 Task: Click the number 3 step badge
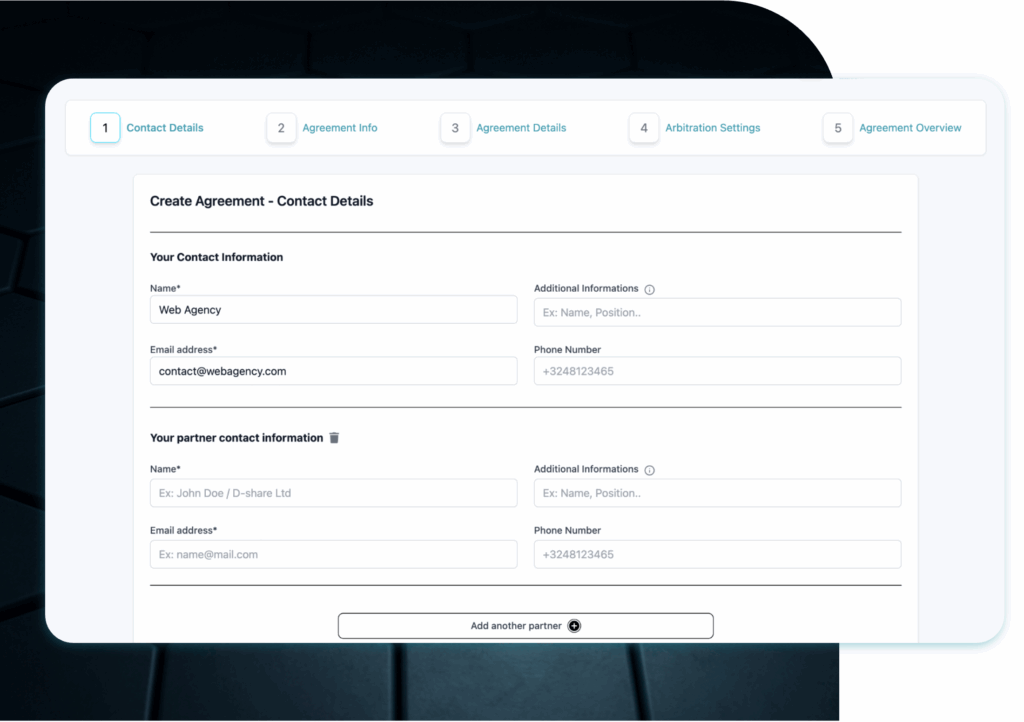click(x=455, y=128)
